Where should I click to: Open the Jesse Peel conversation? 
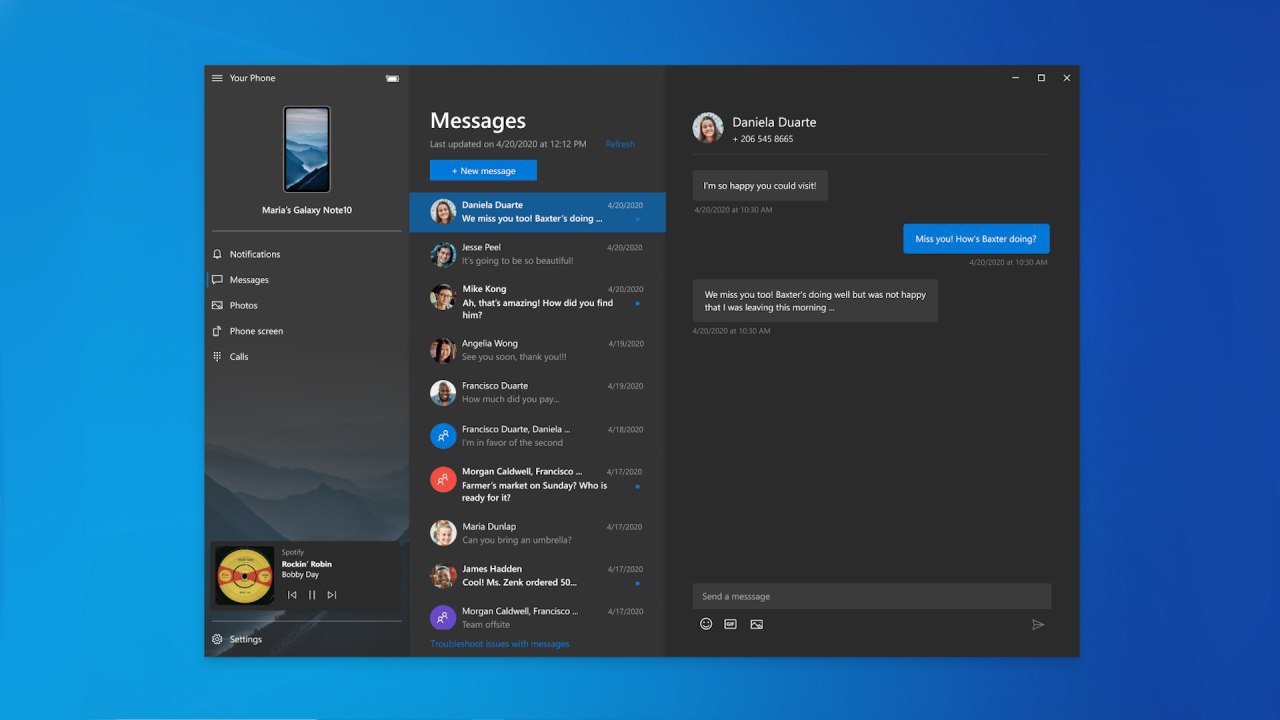coord(537,254)
